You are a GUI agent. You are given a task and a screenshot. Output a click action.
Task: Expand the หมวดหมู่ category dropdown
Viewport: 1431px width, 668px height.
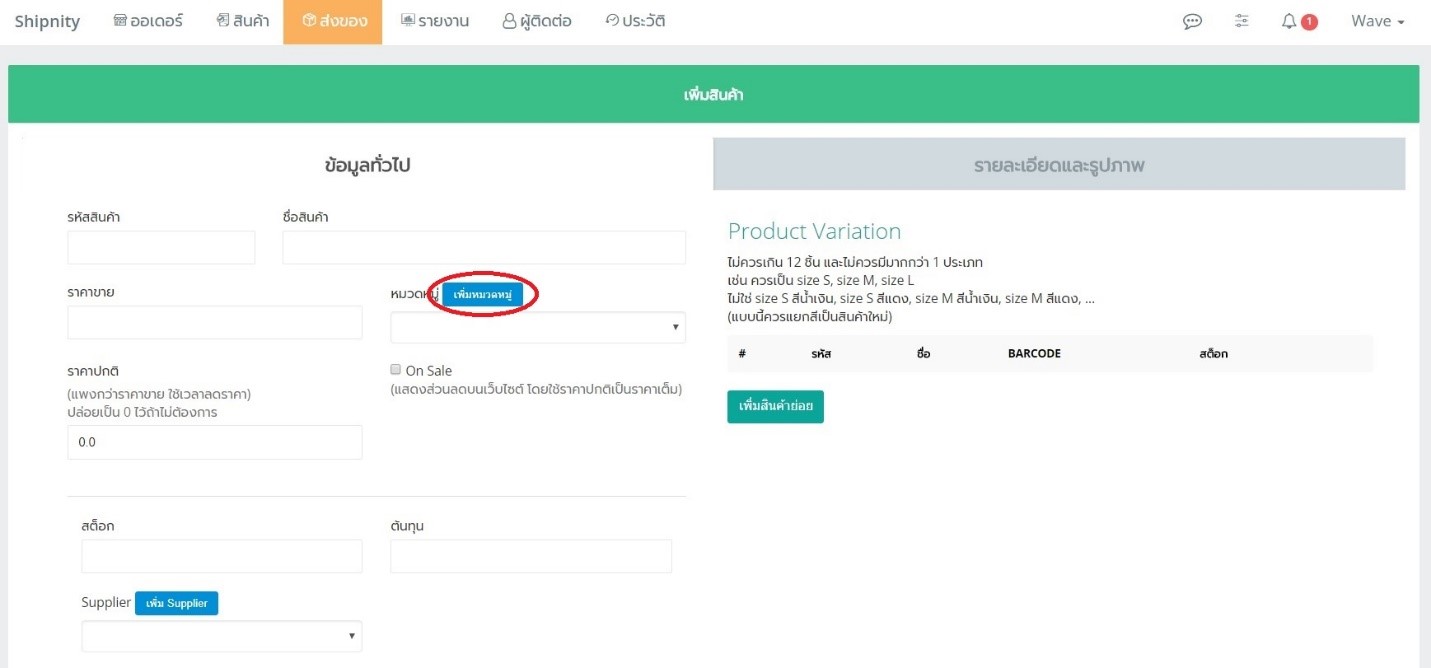coord(538,327)
